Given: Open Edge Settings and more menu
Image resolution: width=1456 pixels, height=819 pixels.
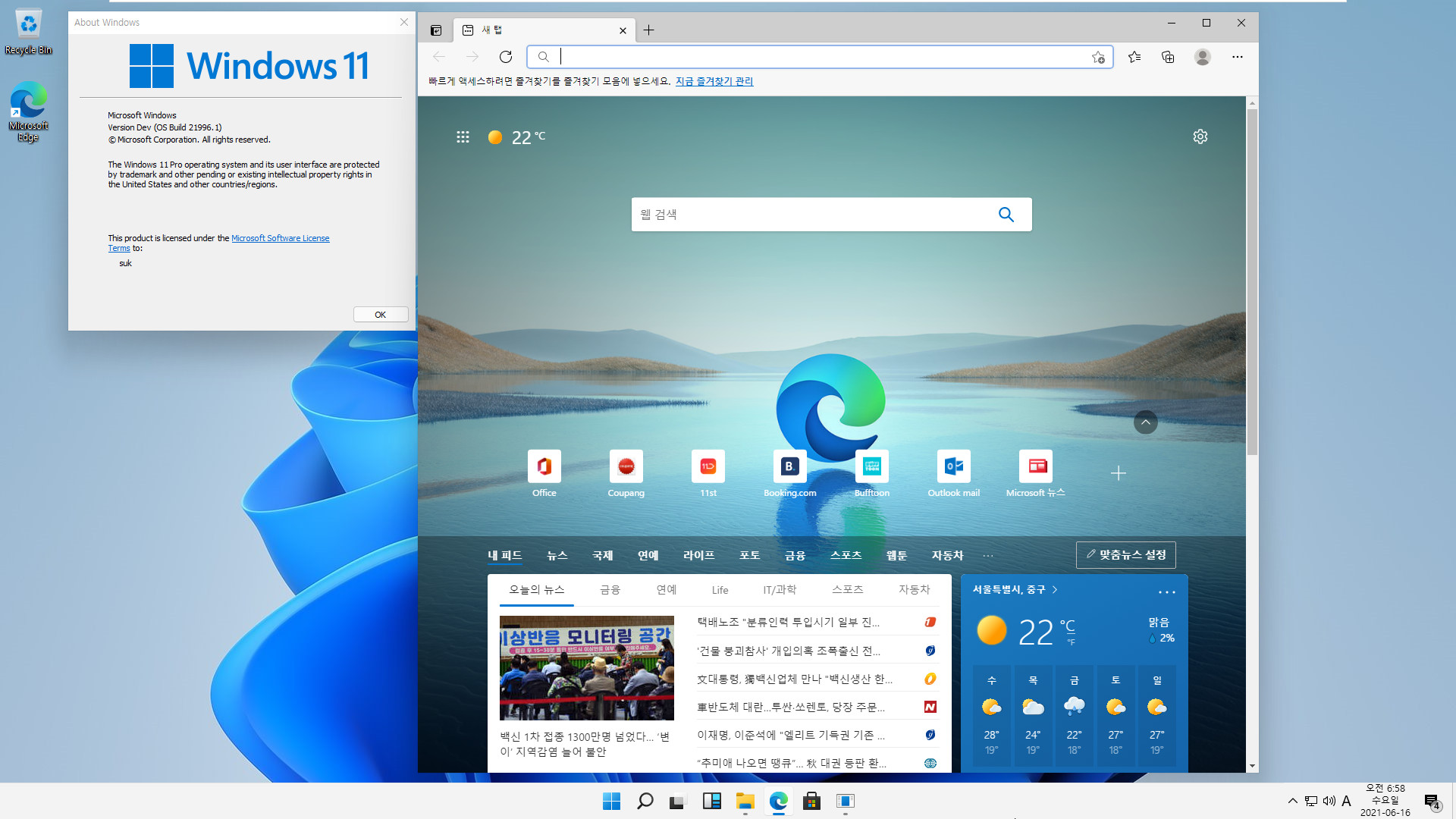Looking at the screenshot, I should [1237, 57].
